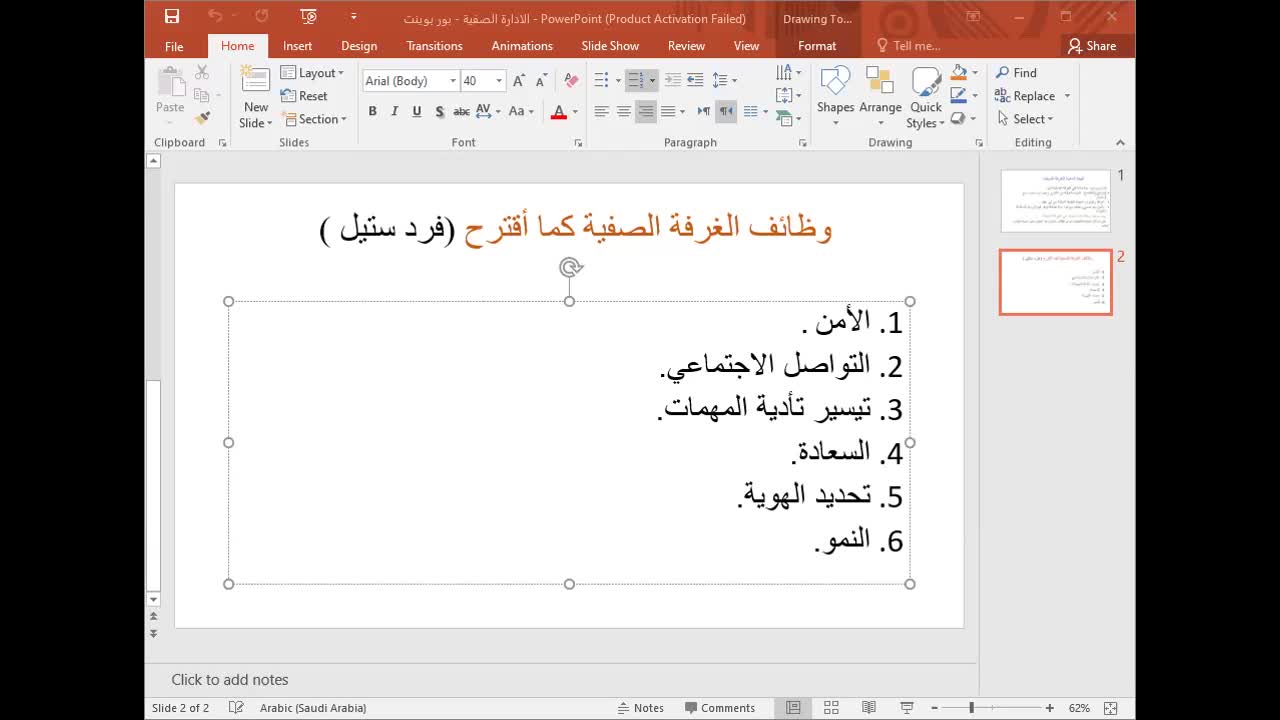This screenshot has width=1280, height=720.
Task: Save the presentation from the Quick Access Toolbar
Action: click(x=172, y=16)
